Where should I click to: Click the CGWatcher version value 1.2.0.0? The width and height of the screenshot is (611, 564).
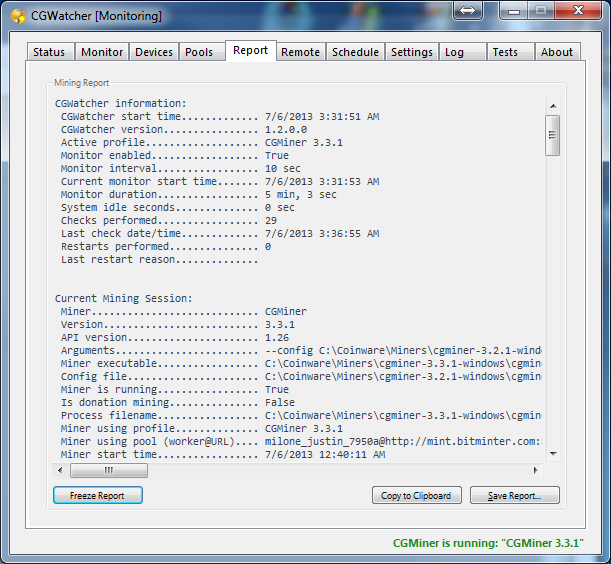point(286,129)
